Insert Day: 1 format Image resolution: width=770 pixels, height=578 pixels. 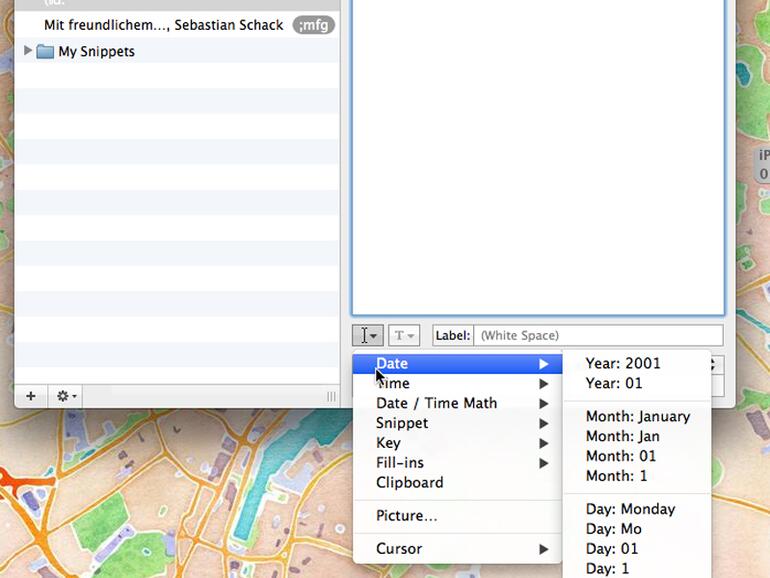tap(637, 568)
